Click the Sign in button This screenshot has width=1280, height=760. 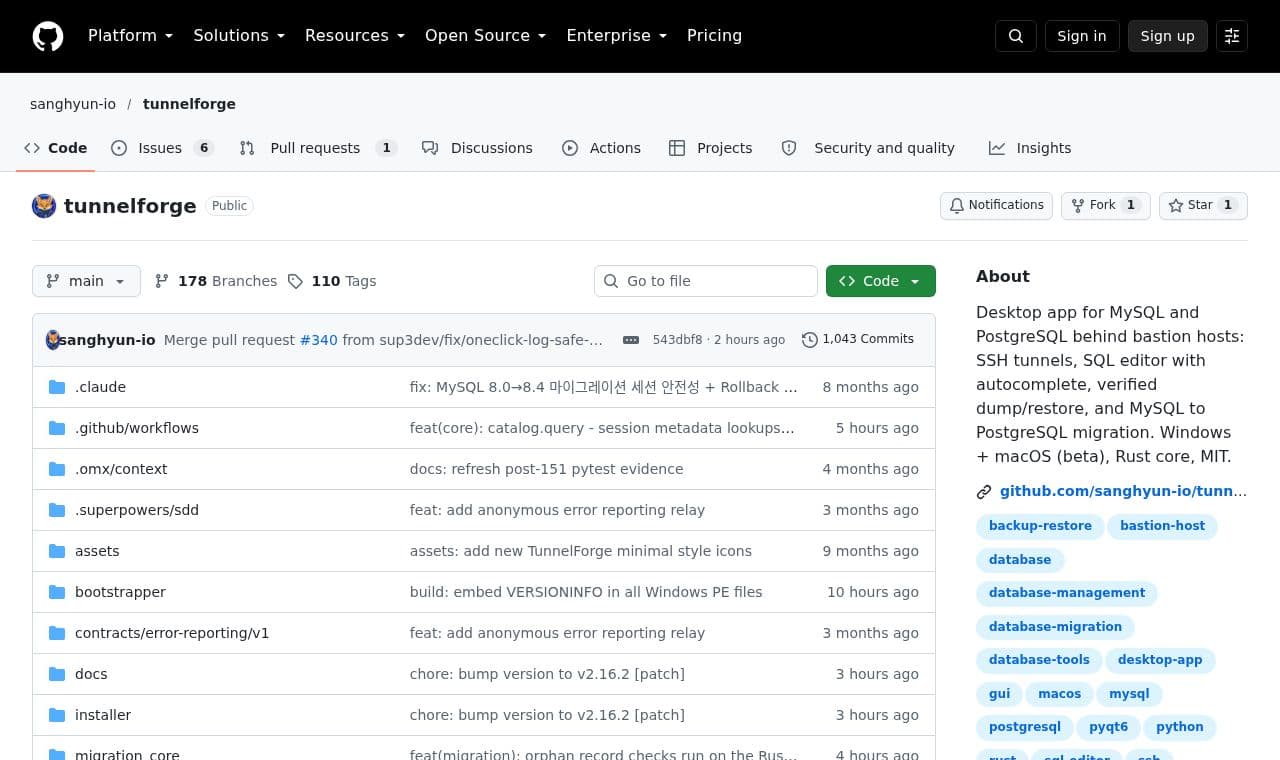[1082, 36]
